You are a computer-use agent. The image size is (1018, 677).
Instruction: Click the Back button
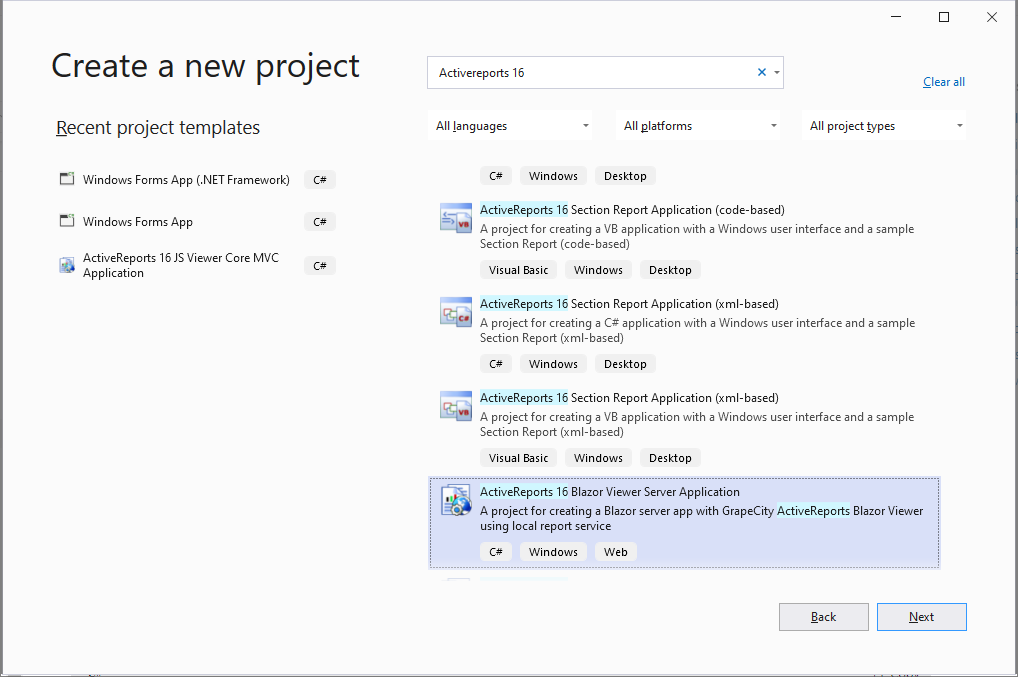click(x=823, y=617)
